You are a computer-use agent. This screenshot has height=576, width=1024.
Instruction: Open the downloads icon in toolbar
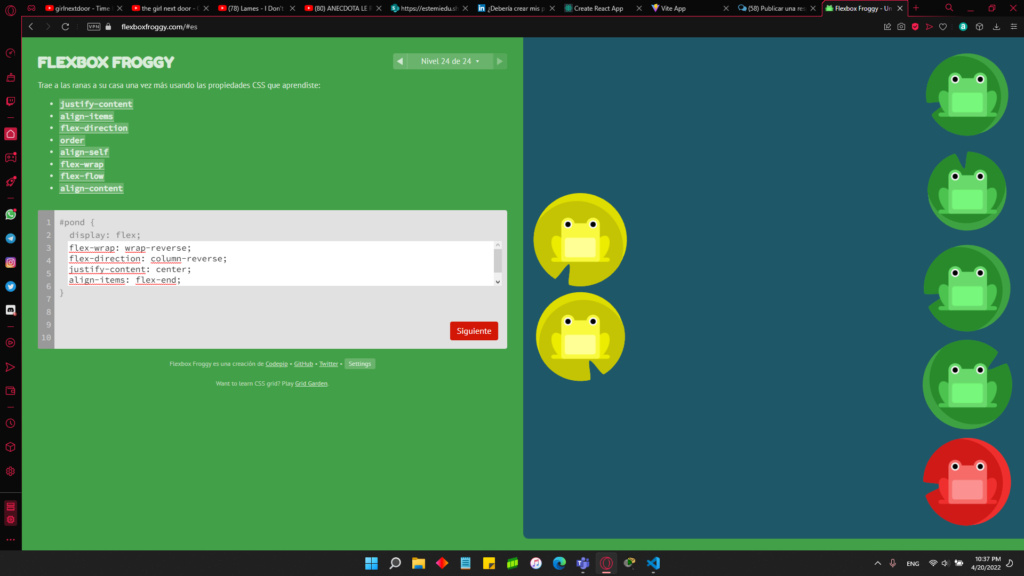[997, 27]
